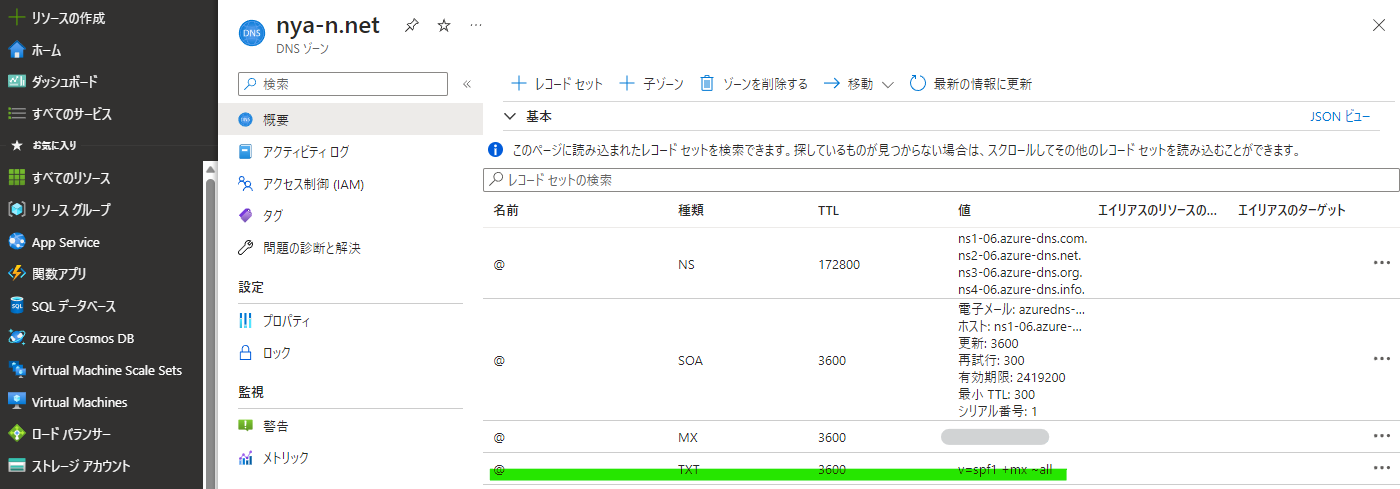Add a new record set from the toolbar
This screenshot has height=489, width=1400.
[557, 84]
